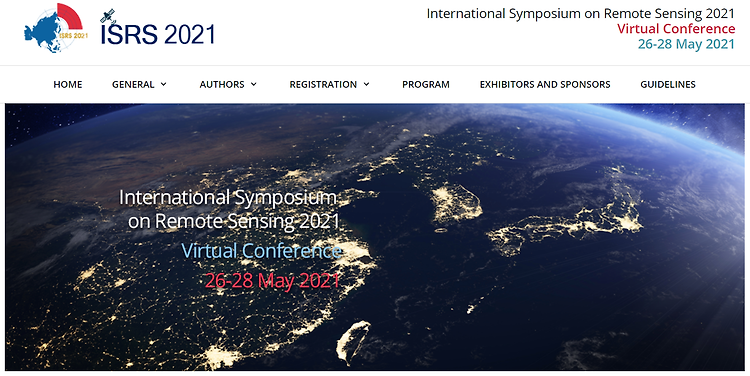Open the HOME menu item
The height and width of the screenshot is (376, 750).
click(67, 85)
